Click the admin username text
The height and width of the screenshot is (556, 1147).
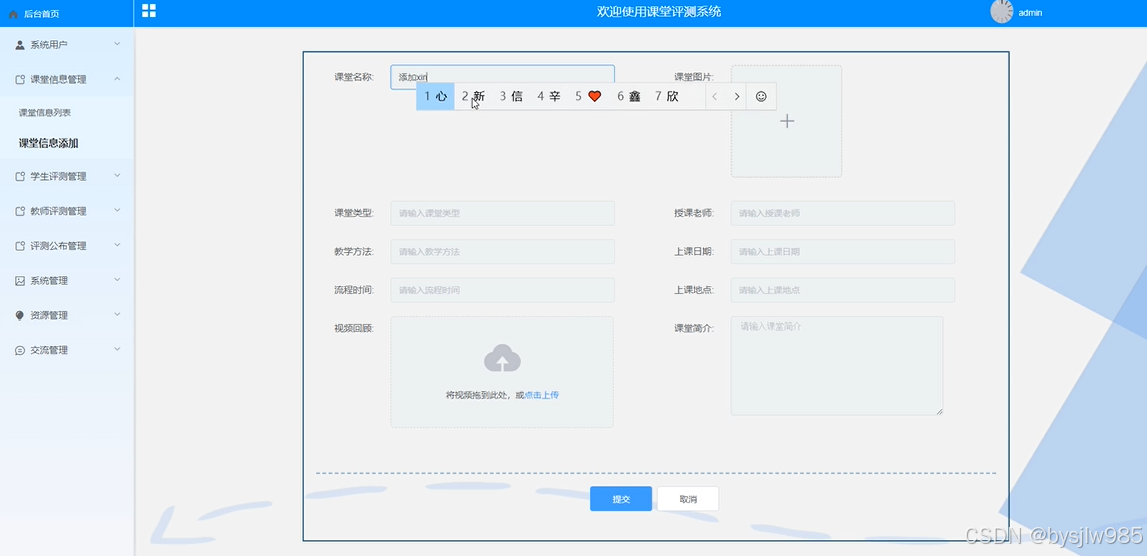point(1030,12)
